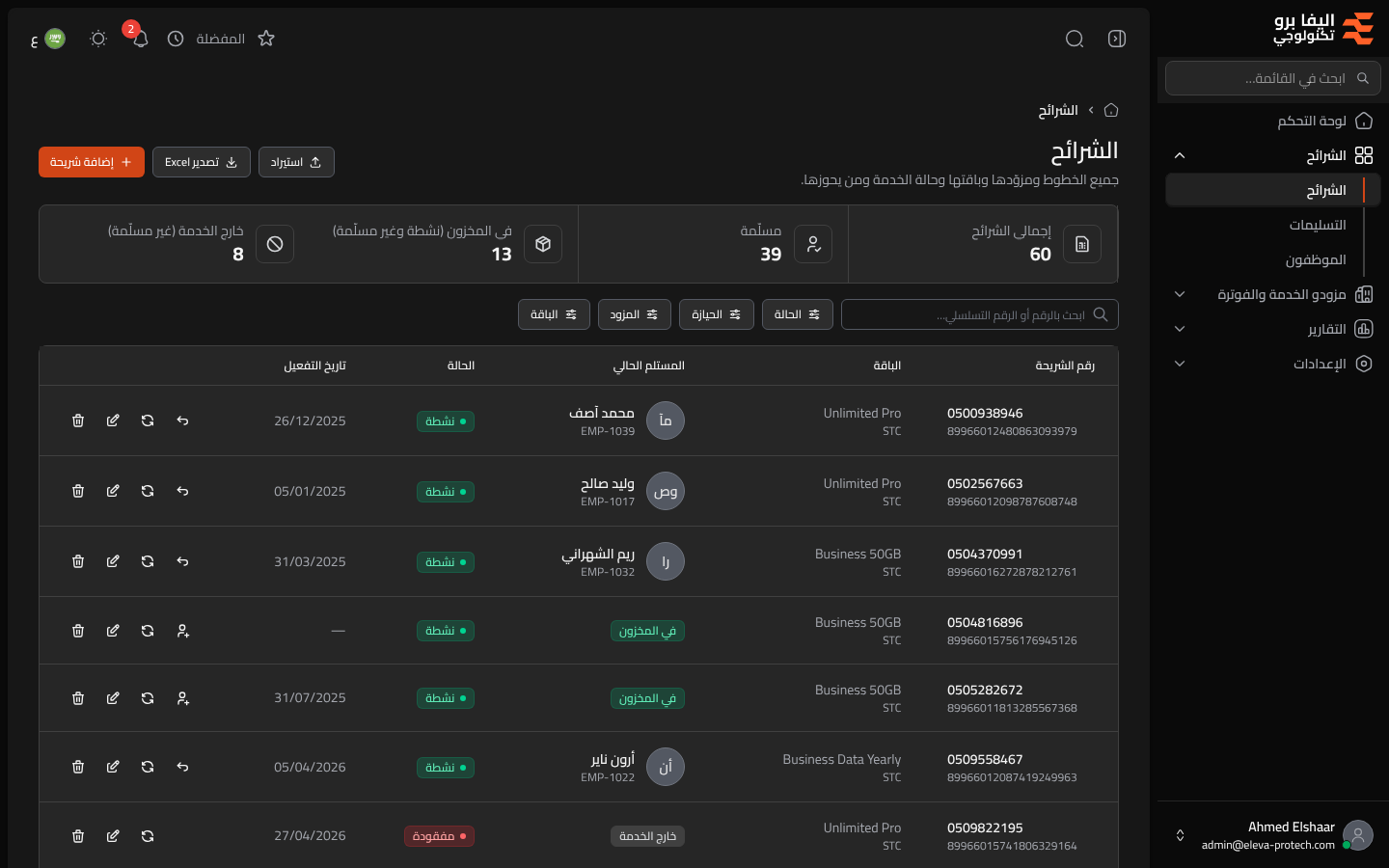Viewport: 1389px width, 868px height.
Task: Open لوحة التحكم dashboard in sidebar
Action: click(x=1273, y=121)
